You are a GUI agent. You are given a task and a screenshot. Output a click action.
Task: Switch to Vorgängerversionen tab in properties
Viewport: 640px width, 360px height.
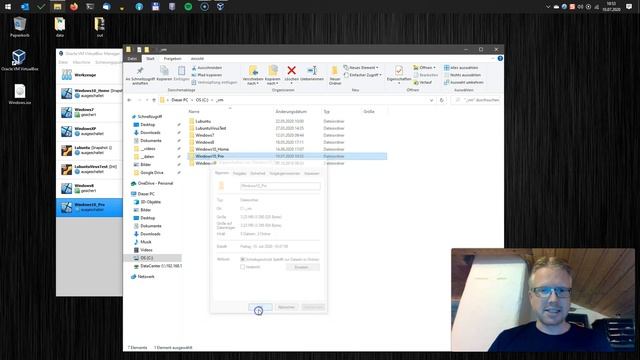[284, 173]
